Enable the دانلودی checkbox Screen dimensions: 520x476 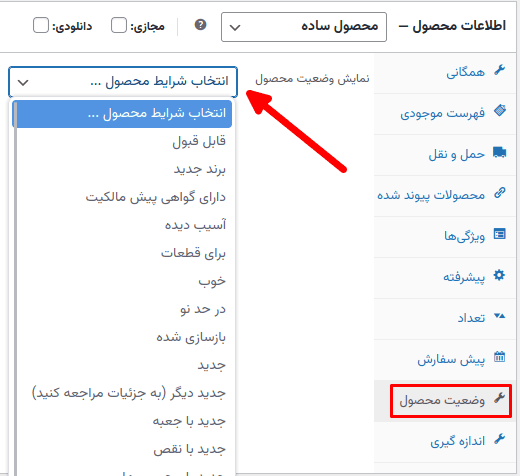[41, 25]
